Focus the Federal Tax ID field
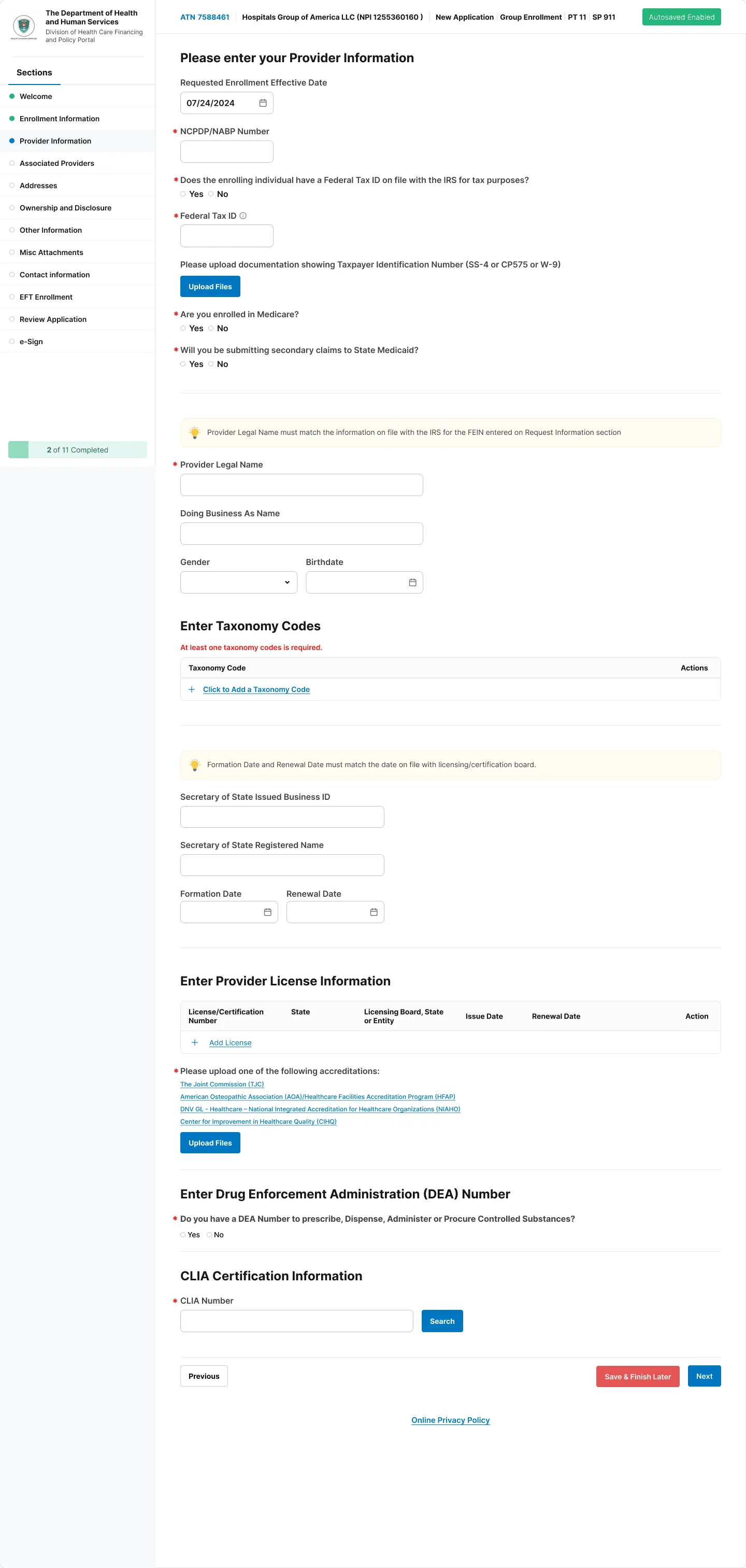The image size is (746, 1568). [x=226, y=236]
